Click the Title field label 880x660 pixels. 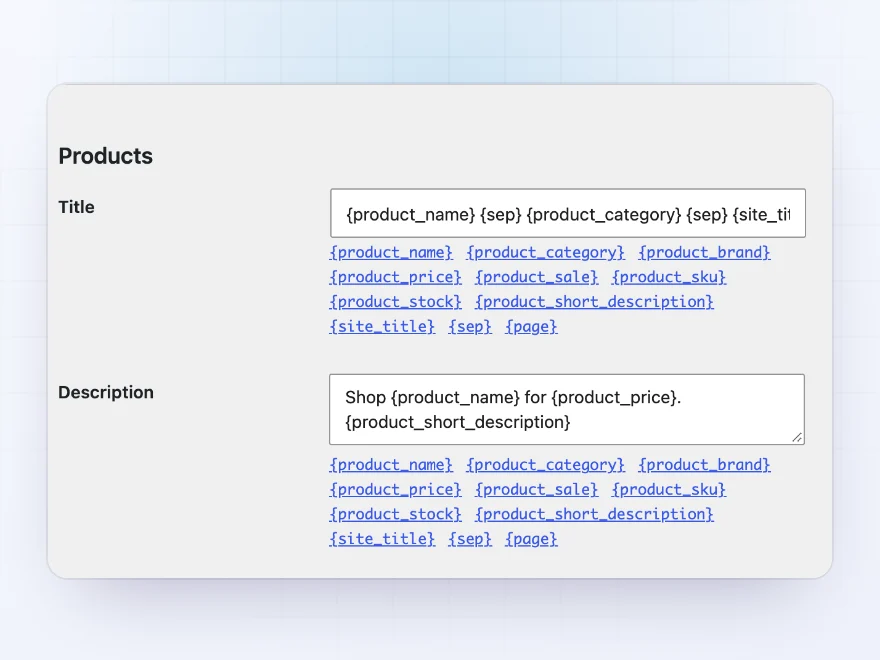[x=76, y=207]
